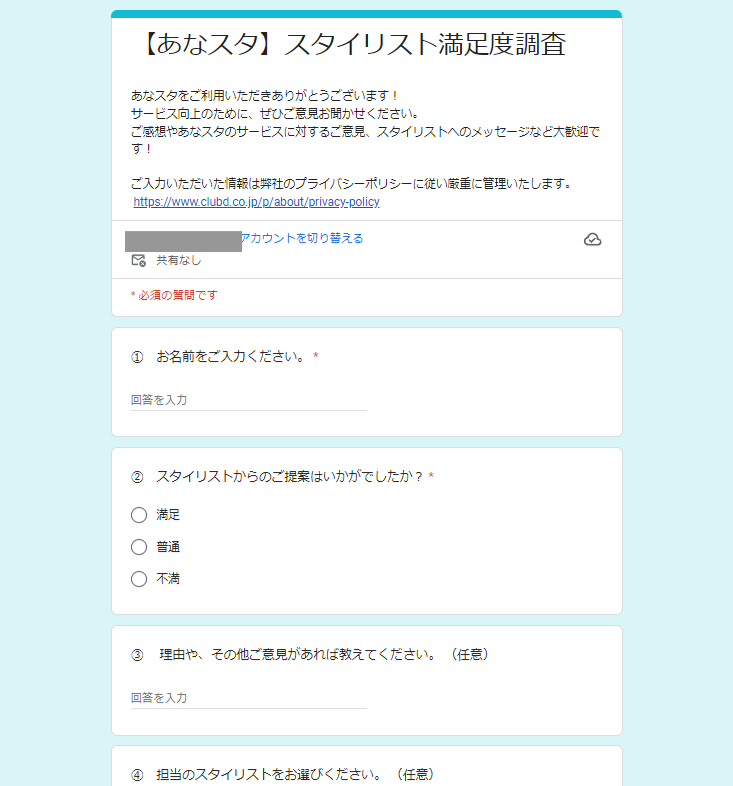Click the privacy policy notice sentence
Screen dimensions: 733x786
click(x=351, y=184)
